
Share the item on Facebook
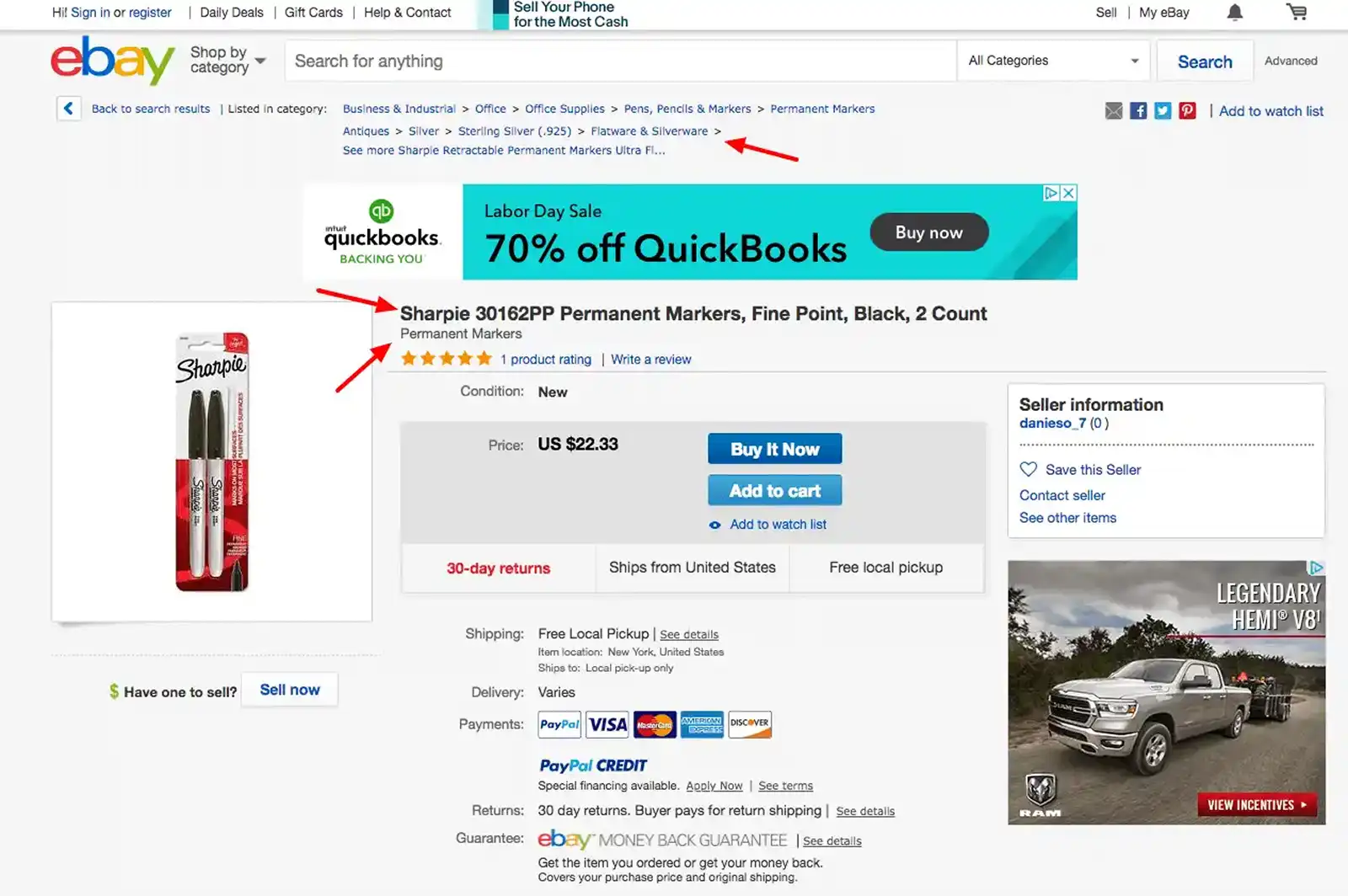tap(1137, 110)
